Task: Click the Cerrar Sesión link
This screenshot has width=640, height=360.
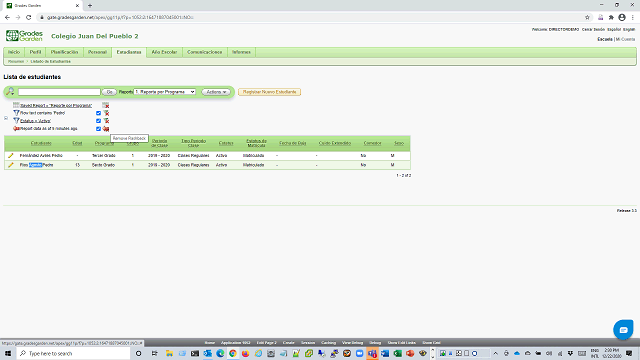Action: (593, 29)
